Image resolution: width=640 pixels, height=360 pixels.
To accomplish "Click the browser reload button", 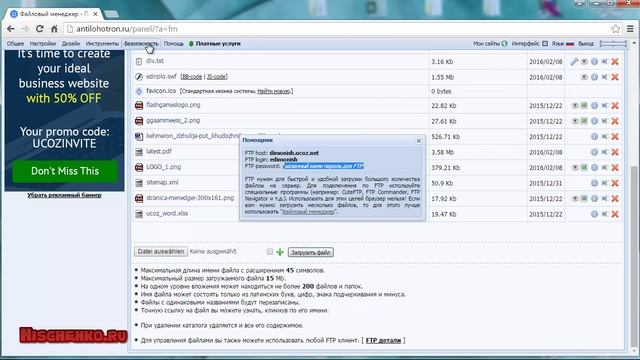I will 40,29.
